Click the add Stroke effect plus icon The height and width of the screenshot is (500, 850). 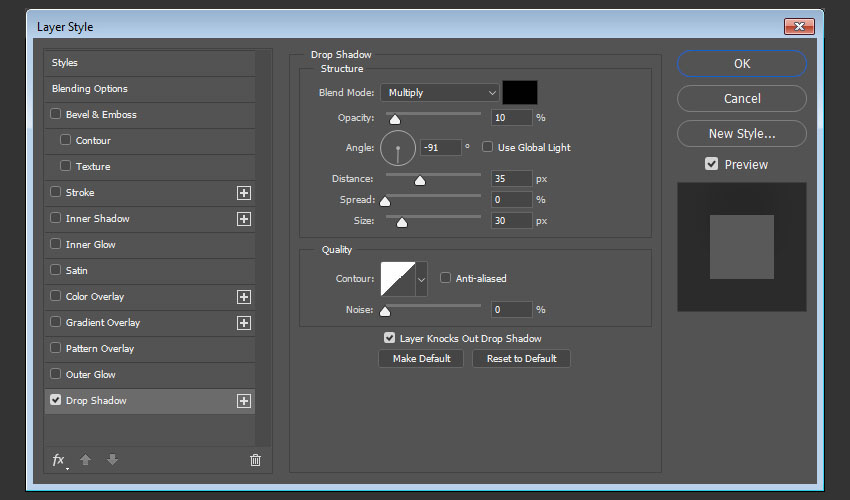coord(243,193)
